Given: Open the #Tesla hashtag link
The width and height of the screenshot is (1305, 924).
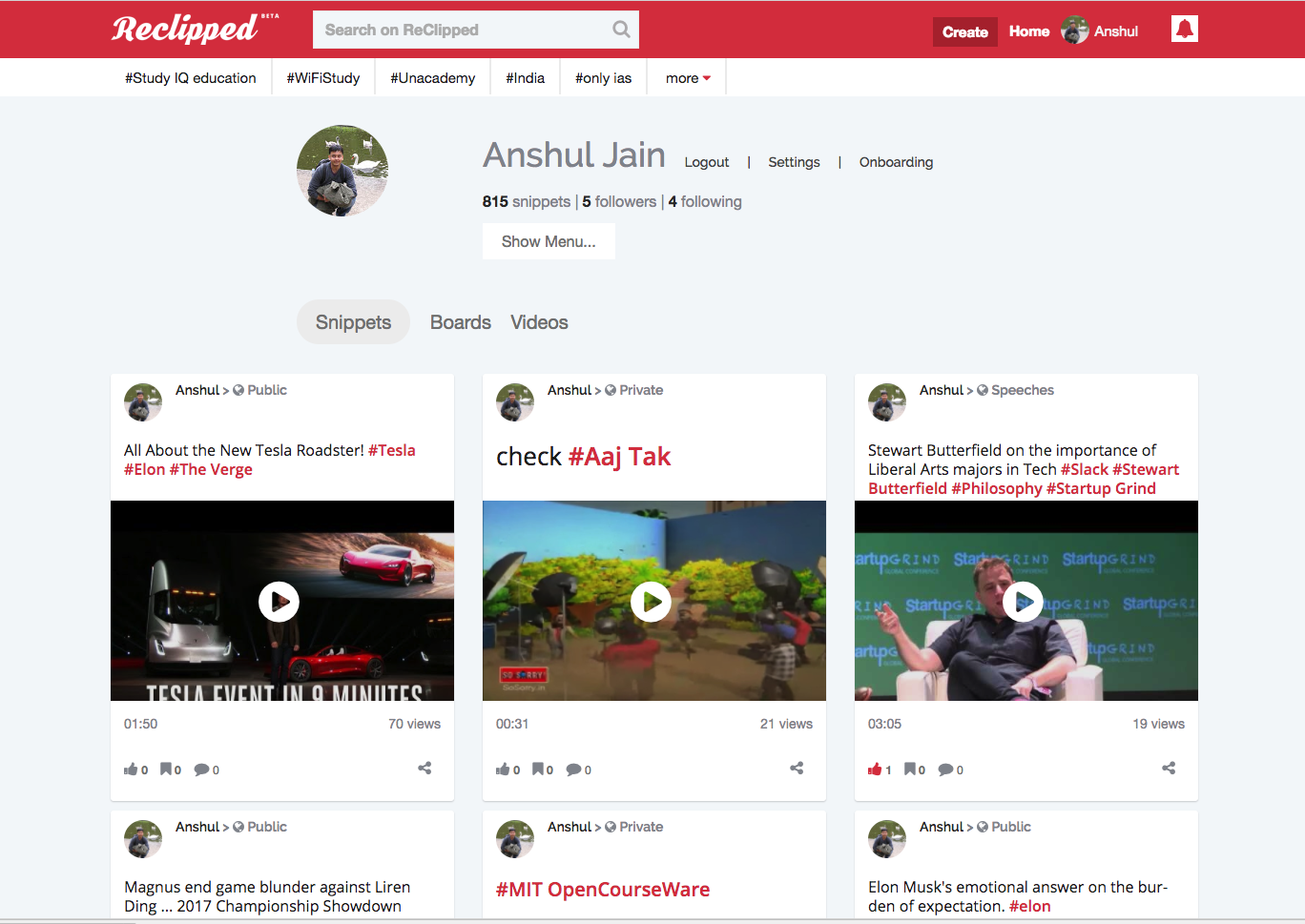Looking at the screenshot, I should coord(392,450).
